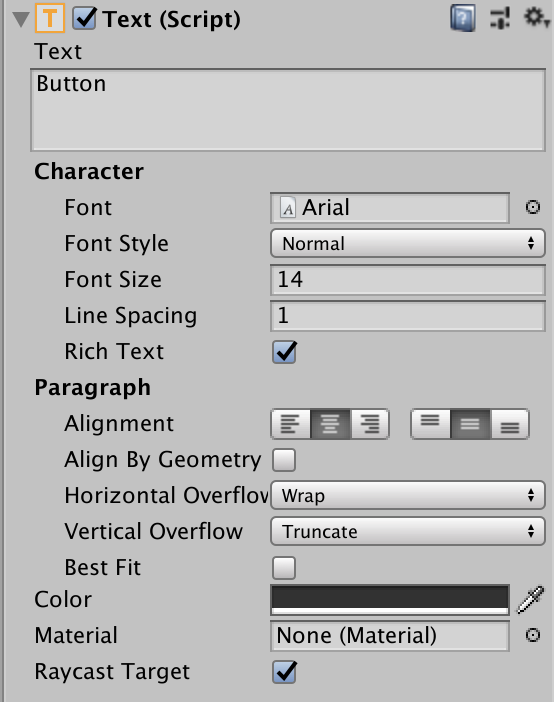This screenshot has height=702, width=554.
Task: Open the Color swatch picker
Action: [x=390, y=600]
